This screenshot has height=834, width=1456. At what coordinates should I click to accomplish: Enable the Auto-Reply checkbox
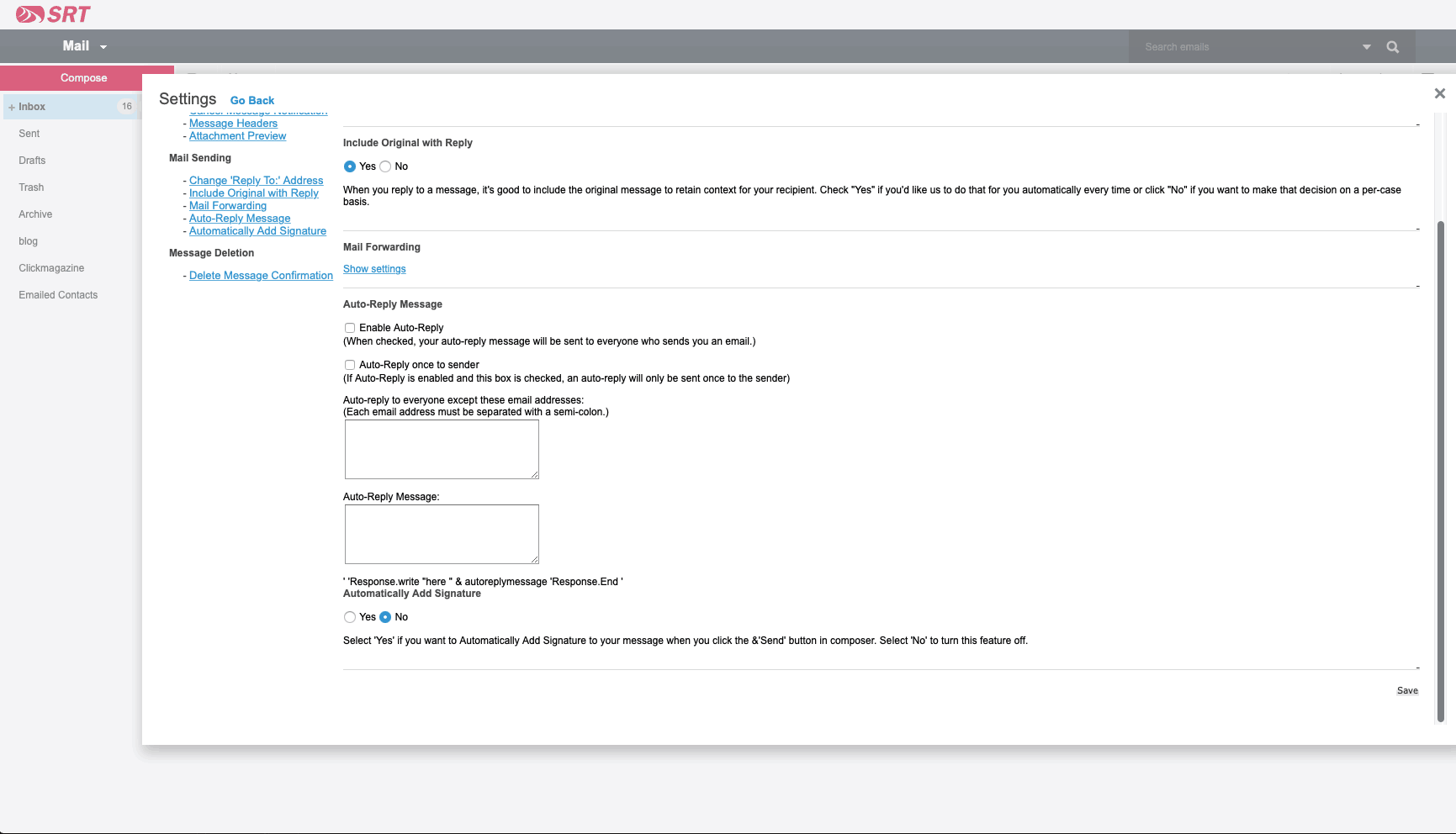pyautogui.click(x=350, y=328)
